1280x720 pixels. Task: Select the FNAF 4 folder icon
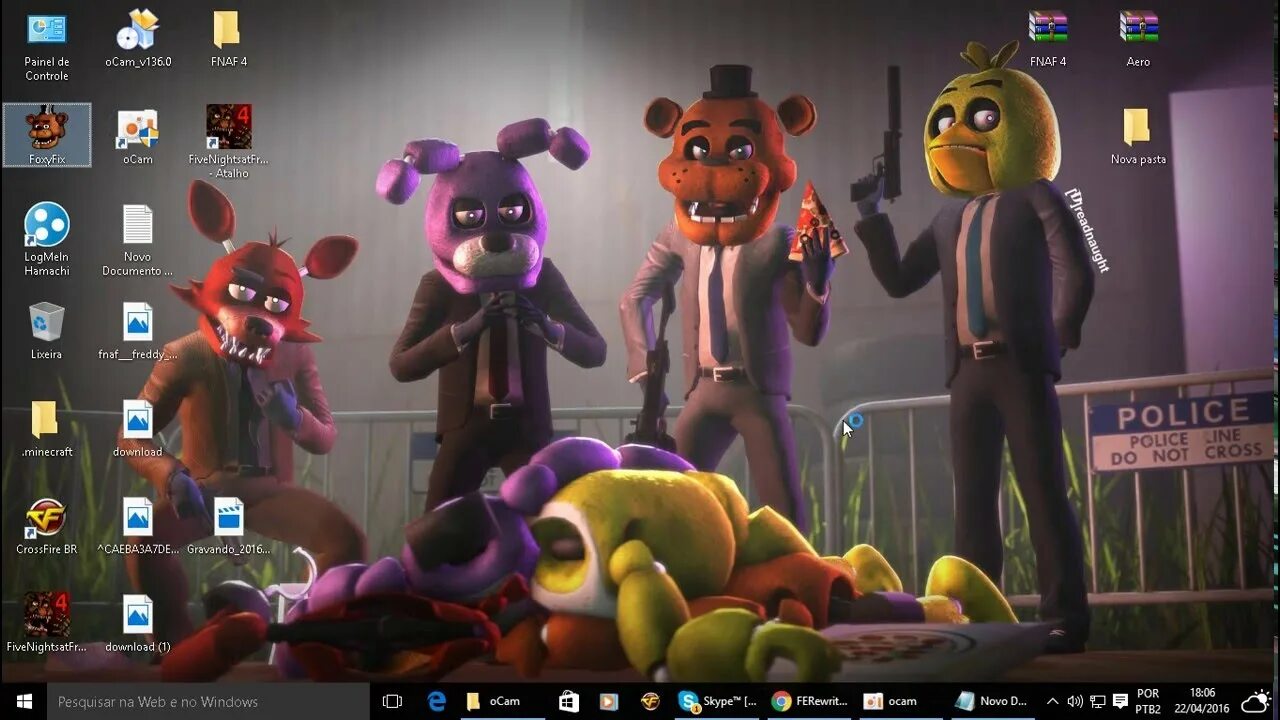(229, 39)
